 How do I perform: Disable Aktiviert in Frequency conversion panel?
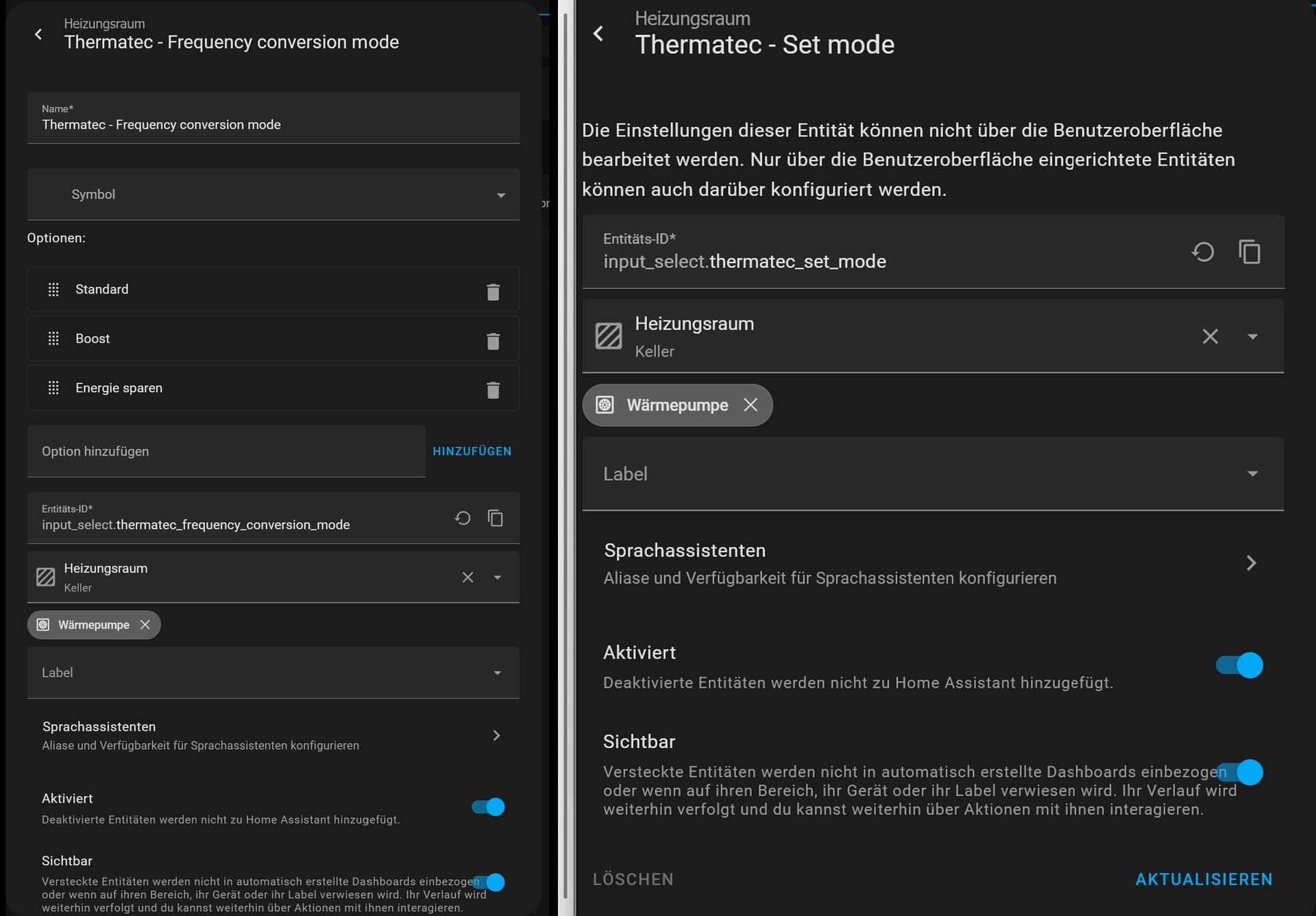tap(488, 807)
